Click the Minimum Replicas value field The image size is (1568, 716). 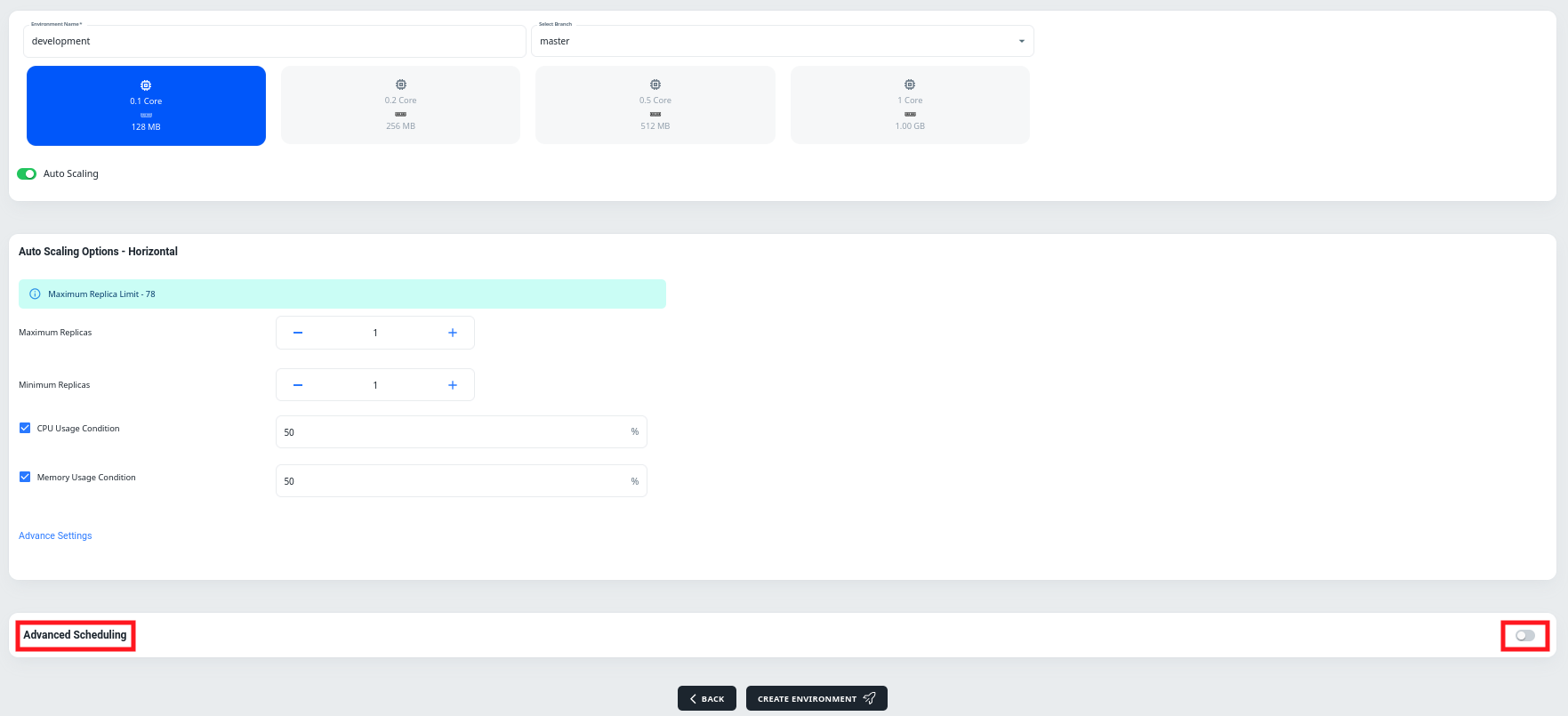[x=375, y=385]
